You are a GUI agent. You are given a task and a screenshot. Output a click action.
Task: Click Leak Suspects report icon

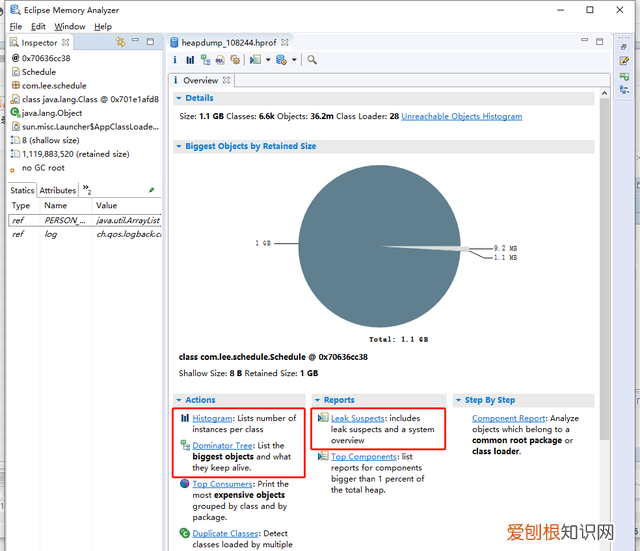click(x=323, y=418)
